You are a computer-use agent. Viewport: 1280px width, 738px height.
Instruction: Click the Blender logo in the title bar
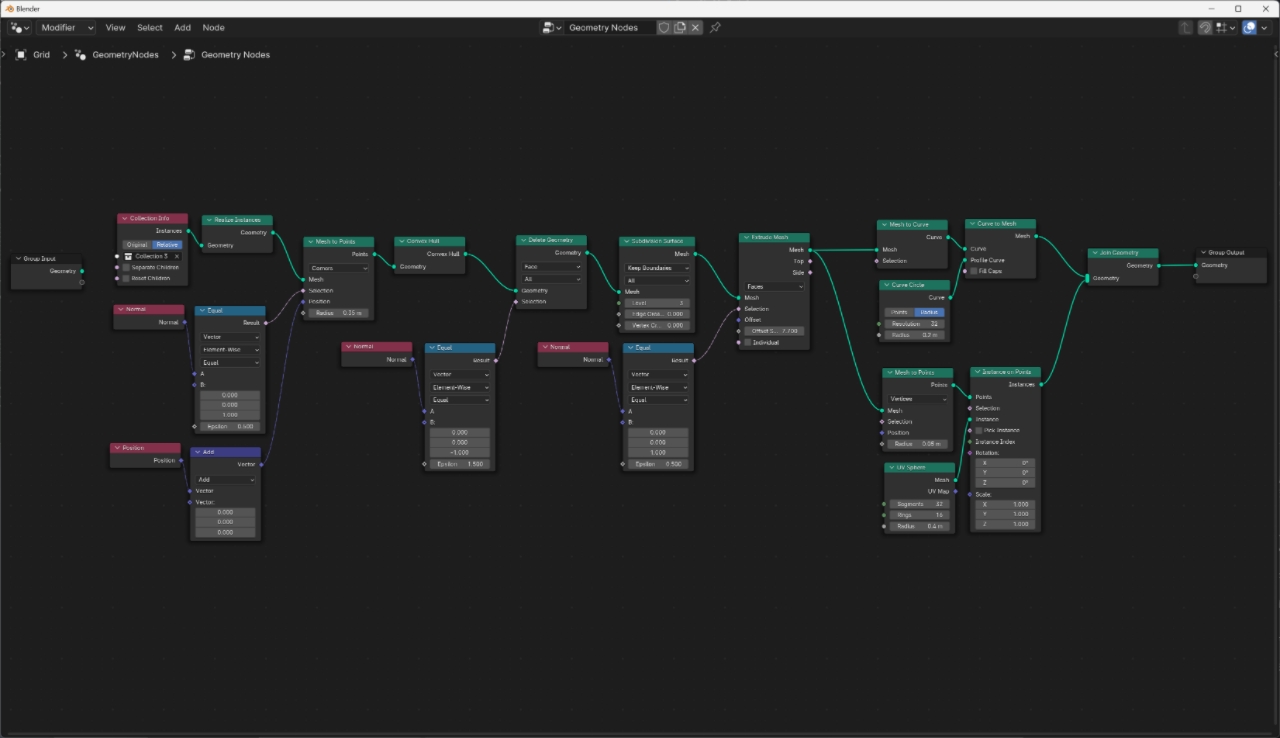9,8
